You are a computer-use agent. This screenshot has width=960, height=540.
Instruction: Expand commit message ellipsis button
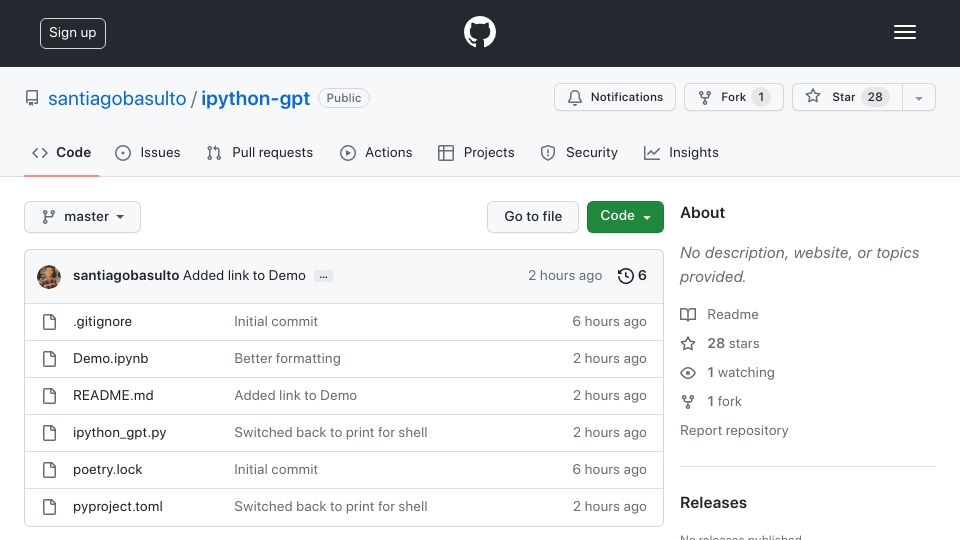click(323, 276)
